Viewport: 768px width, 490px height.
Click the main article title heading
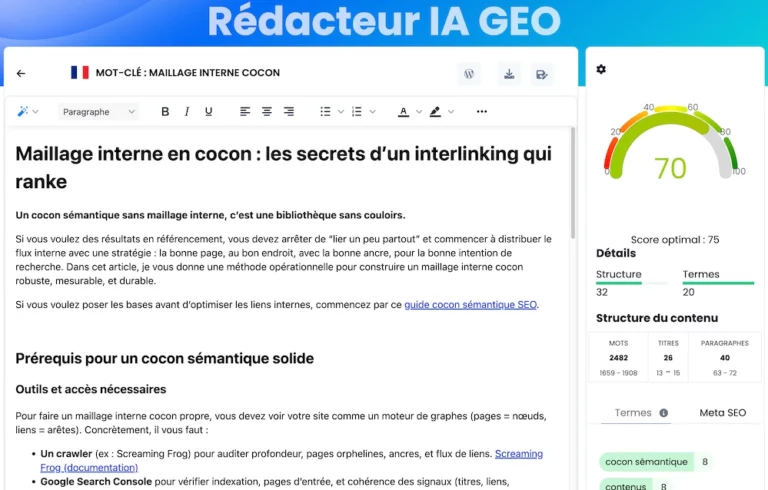click(x=284, y=168)
